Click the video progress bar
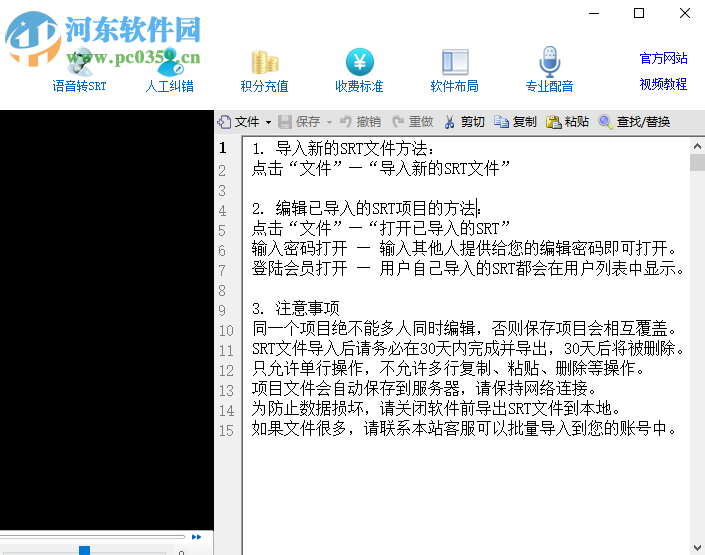705x555 pixels. tap(93, 537)
